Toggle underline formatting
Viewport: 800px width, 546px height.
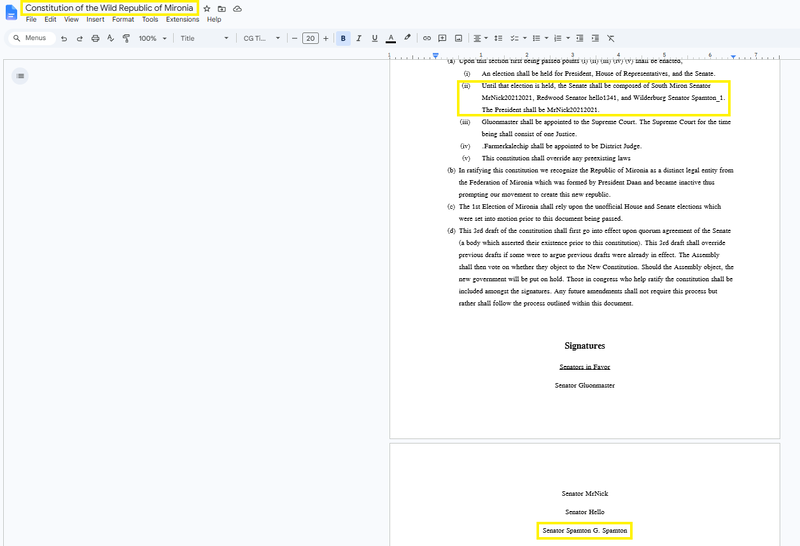[x=374, y=38]
